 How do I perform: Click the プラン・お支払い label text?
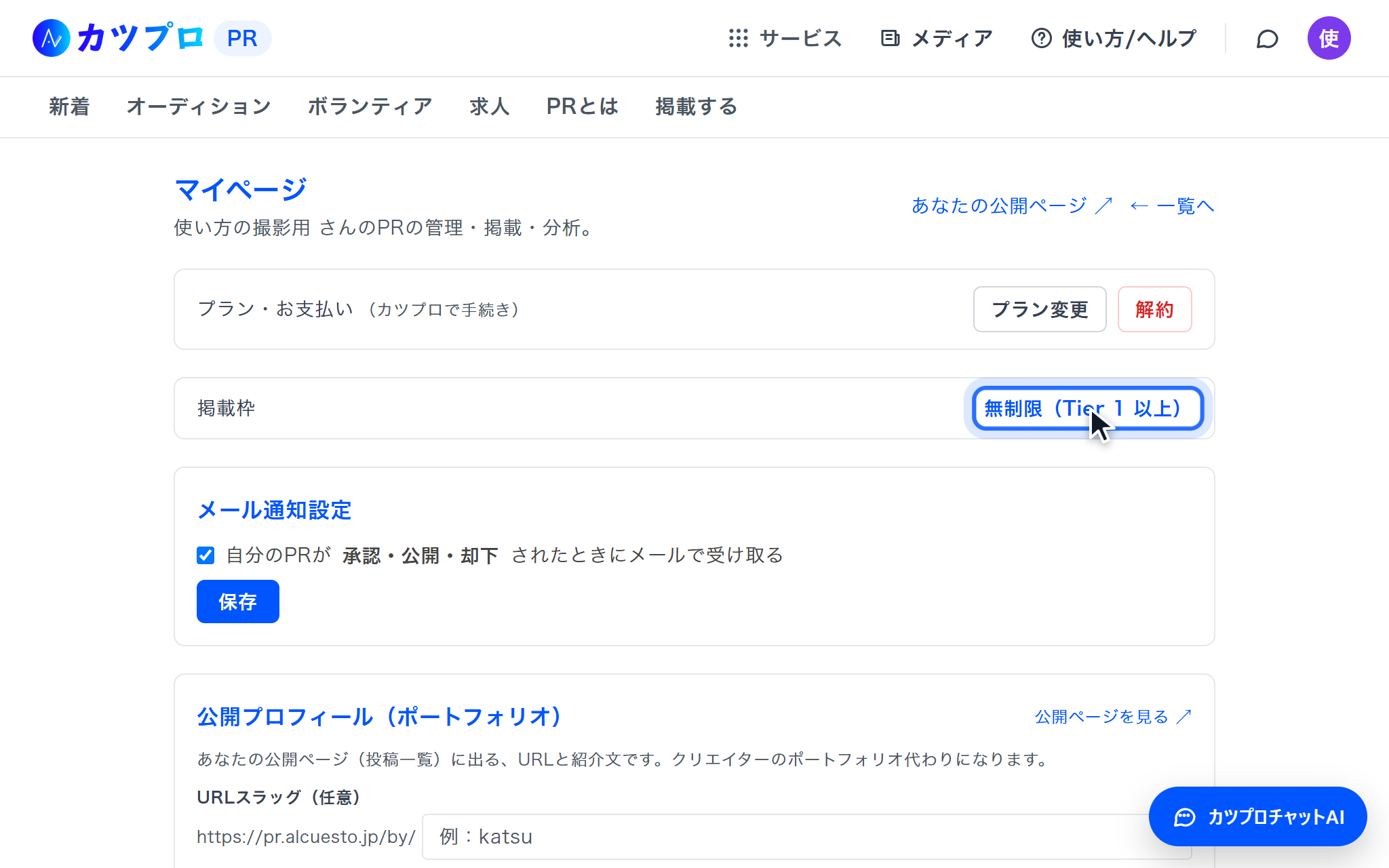coord(275,309)
